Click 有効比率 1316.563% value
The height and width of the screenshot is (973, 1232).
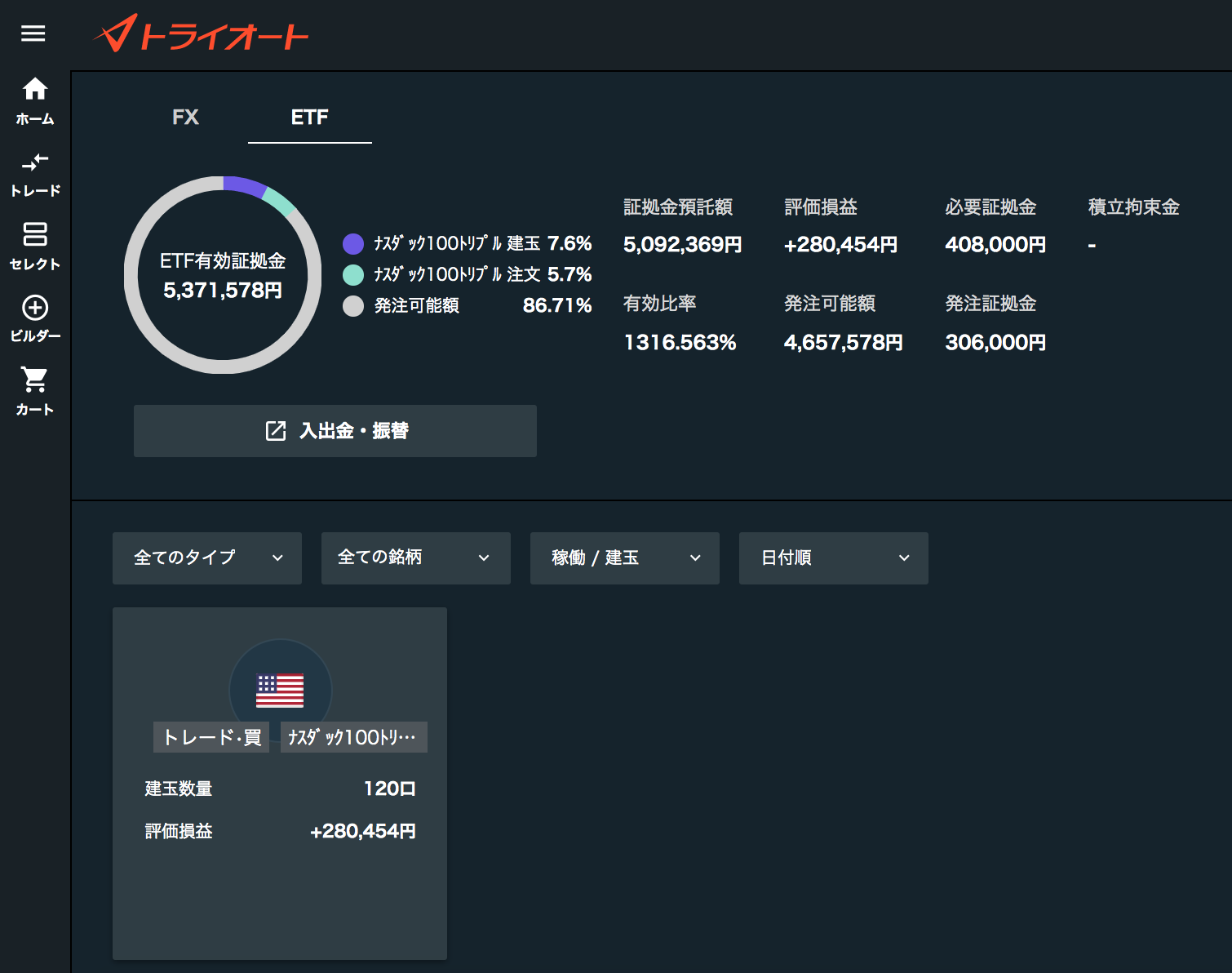click(680, 342)
